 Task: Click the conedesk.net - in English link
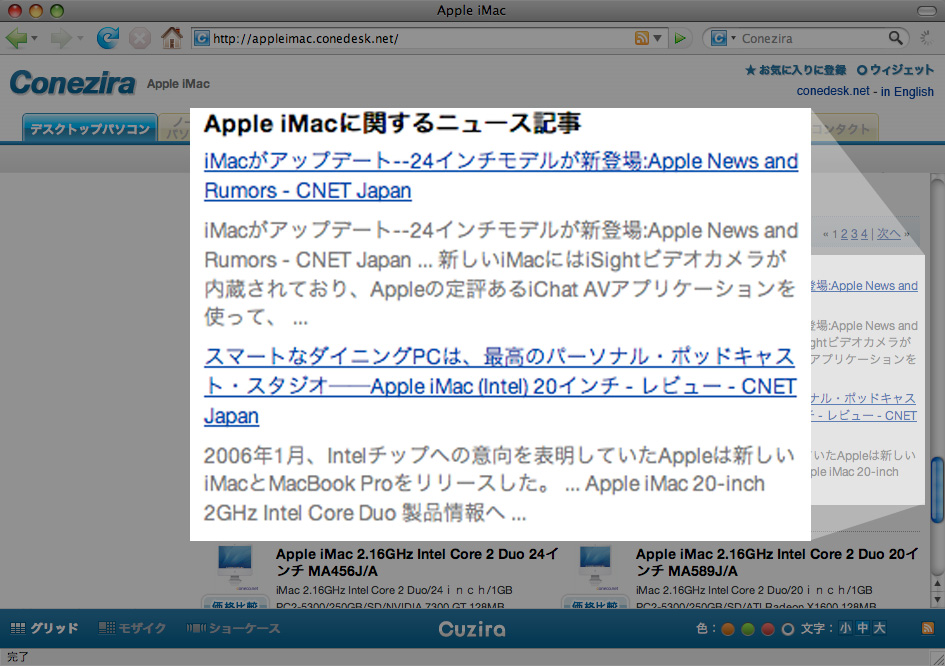(865, 92)
